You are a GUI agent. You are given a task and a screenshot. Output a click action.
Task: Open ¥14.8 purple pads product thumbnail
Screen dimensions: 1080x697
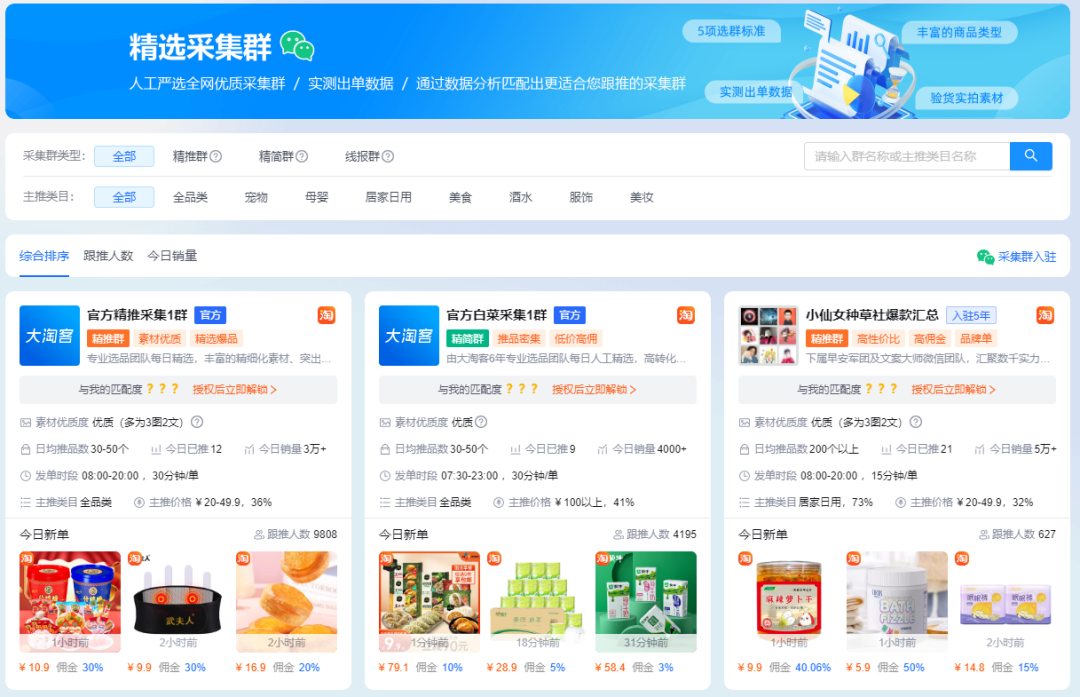pos(1006,601)
